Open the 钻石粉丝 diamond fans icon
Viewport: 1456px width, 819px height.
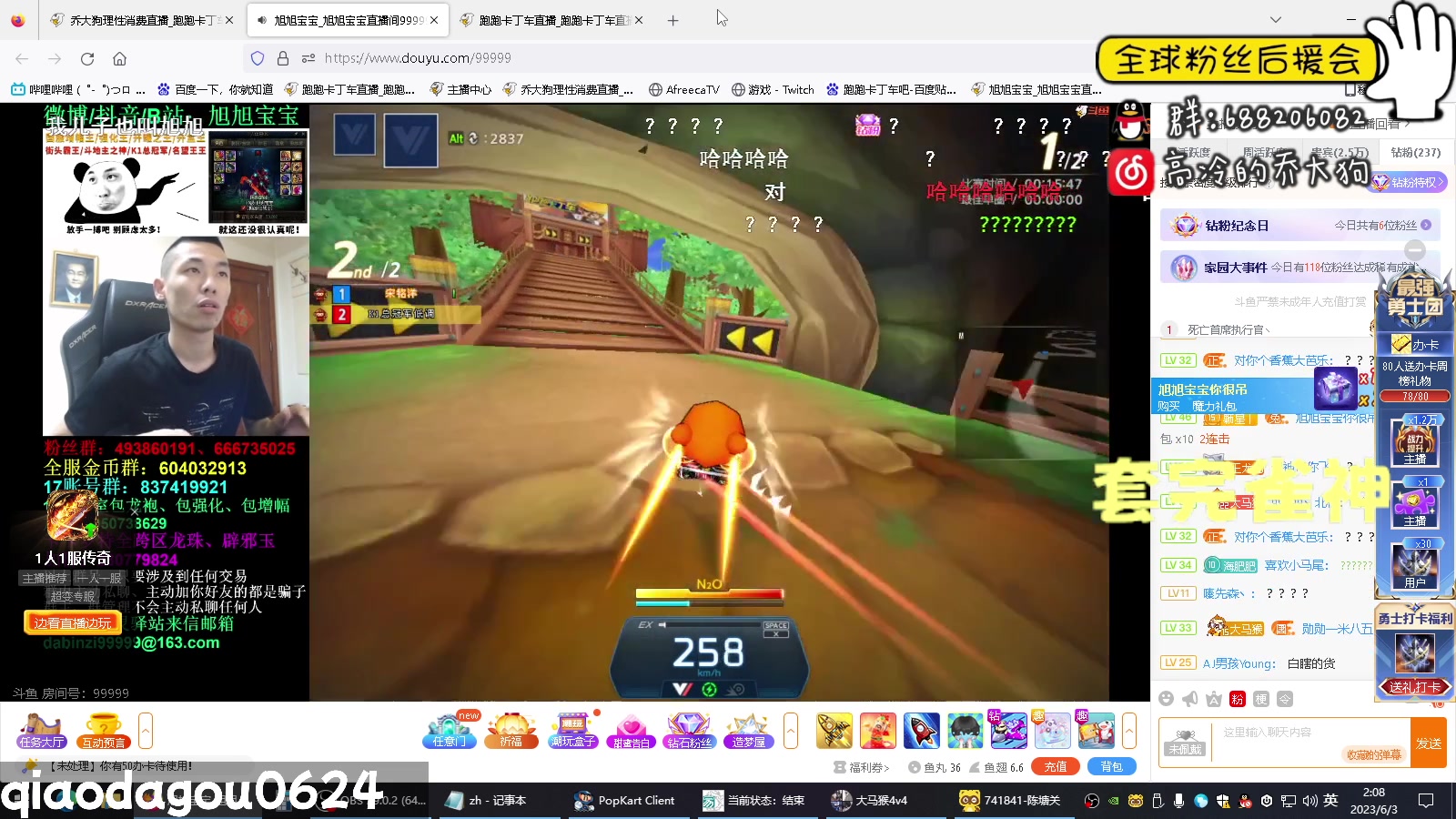pyautogui.click(x=689, y=731)
